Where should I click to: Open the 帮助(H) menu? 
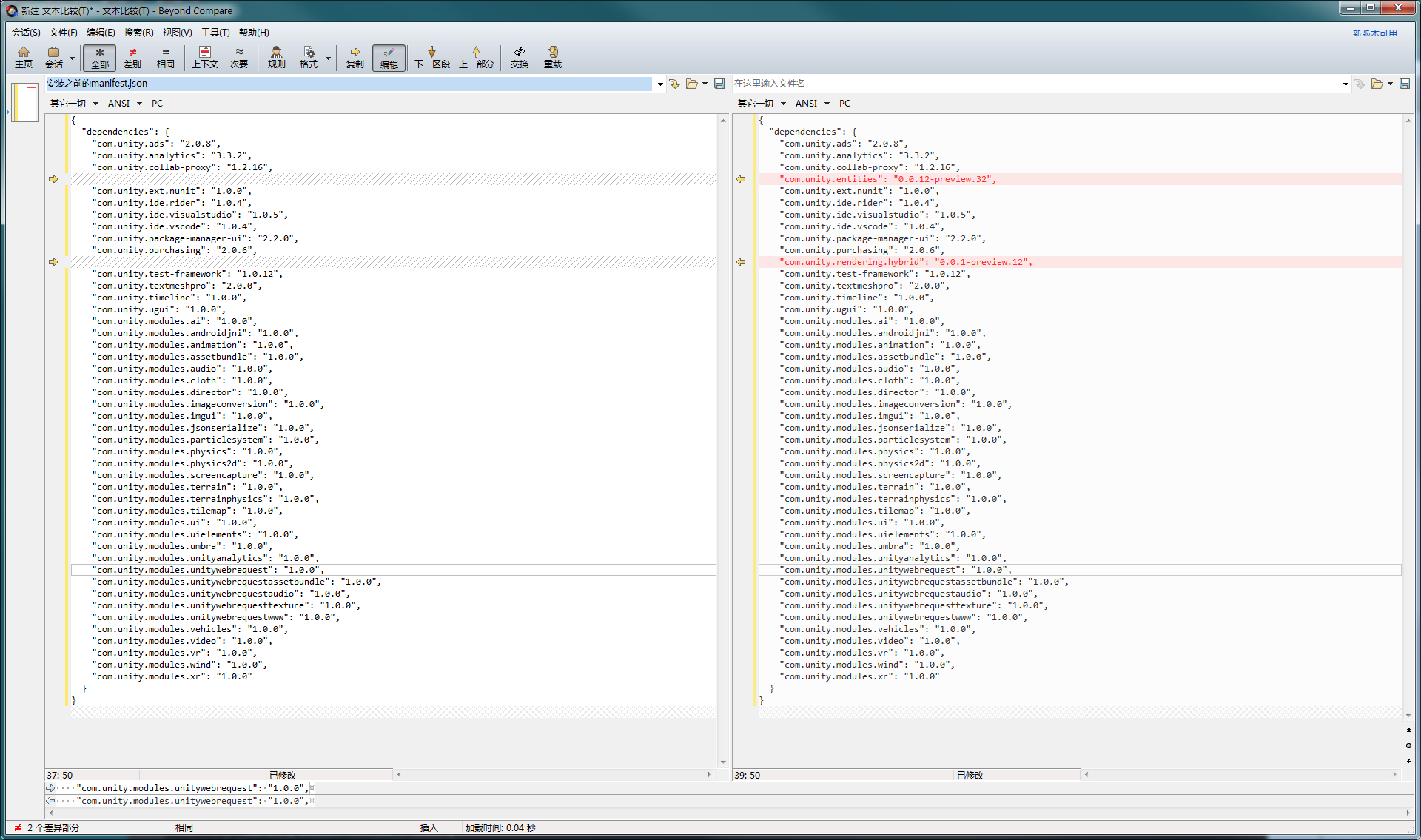pyautogui.click(x=254, y=32)
